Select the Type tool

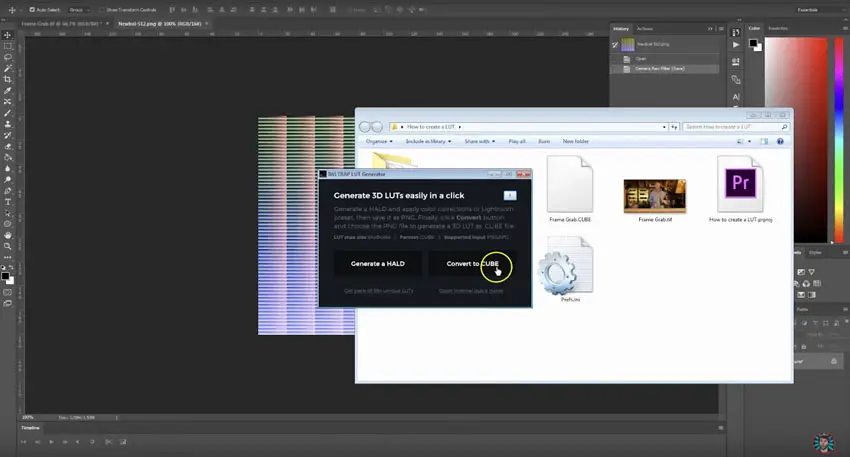tap(8, 202)
